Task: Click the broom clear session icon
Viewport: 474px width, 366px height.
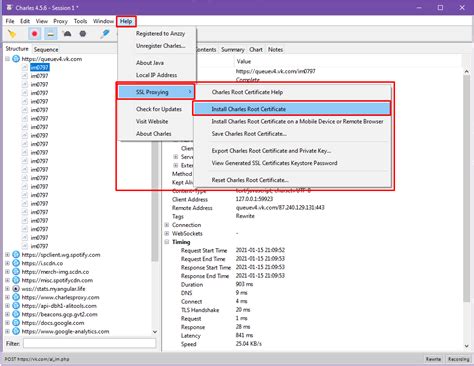Action: (x=12, y=34)
